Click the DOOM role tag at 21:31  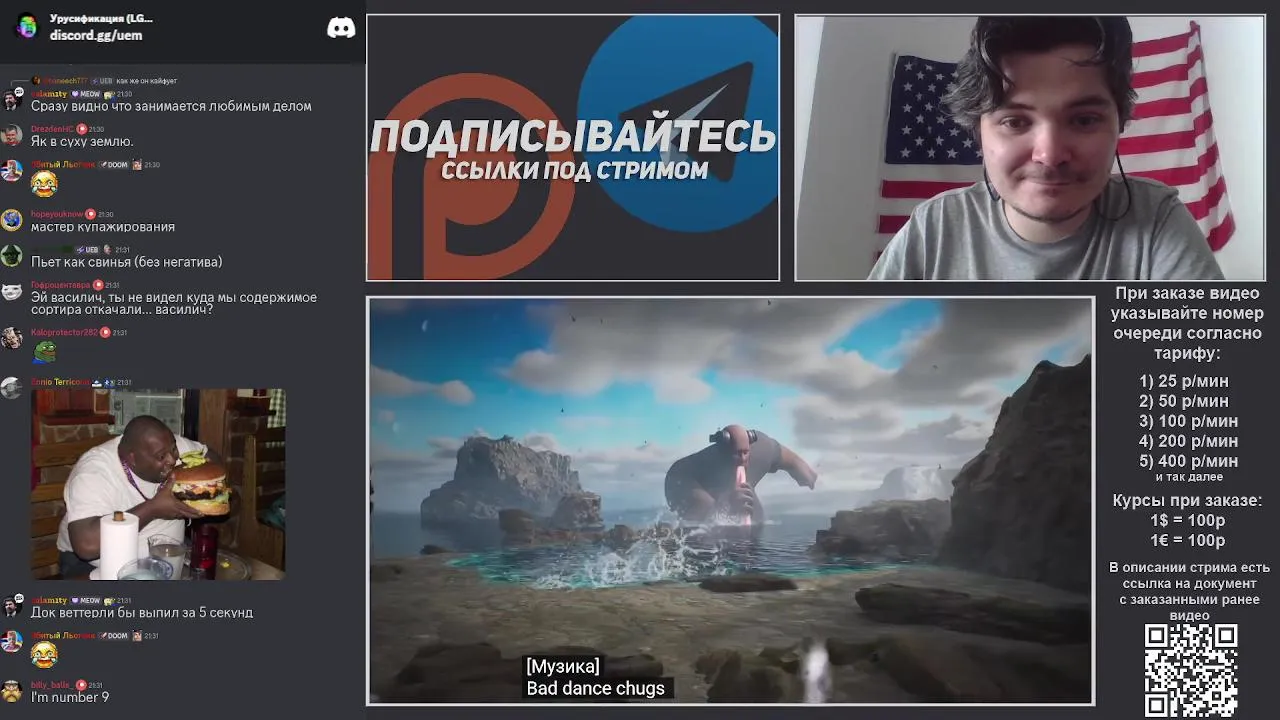coord(114,636)
